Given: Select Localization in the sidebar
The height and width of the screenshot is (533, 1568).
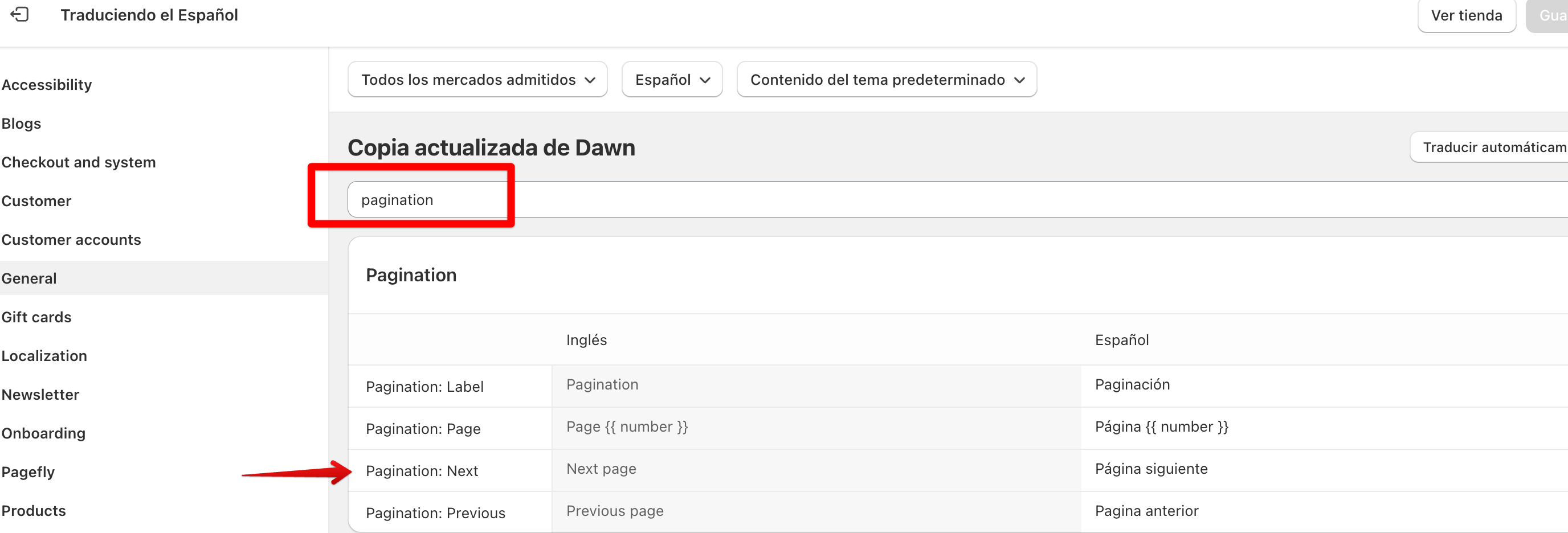Looking at the screenshot, I should pyautogui.click(x=44, y=356).
